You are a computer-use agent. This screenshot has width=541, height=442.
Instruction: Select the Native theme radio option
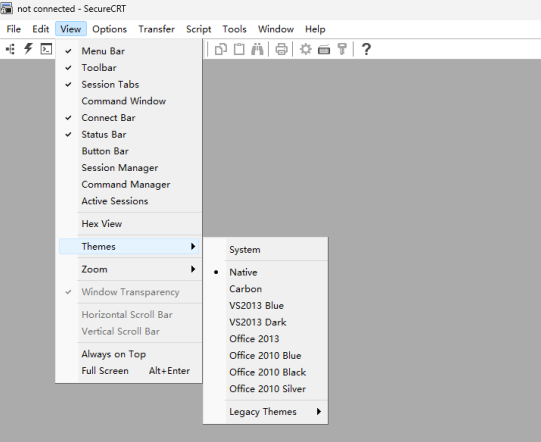coord(266,272)
